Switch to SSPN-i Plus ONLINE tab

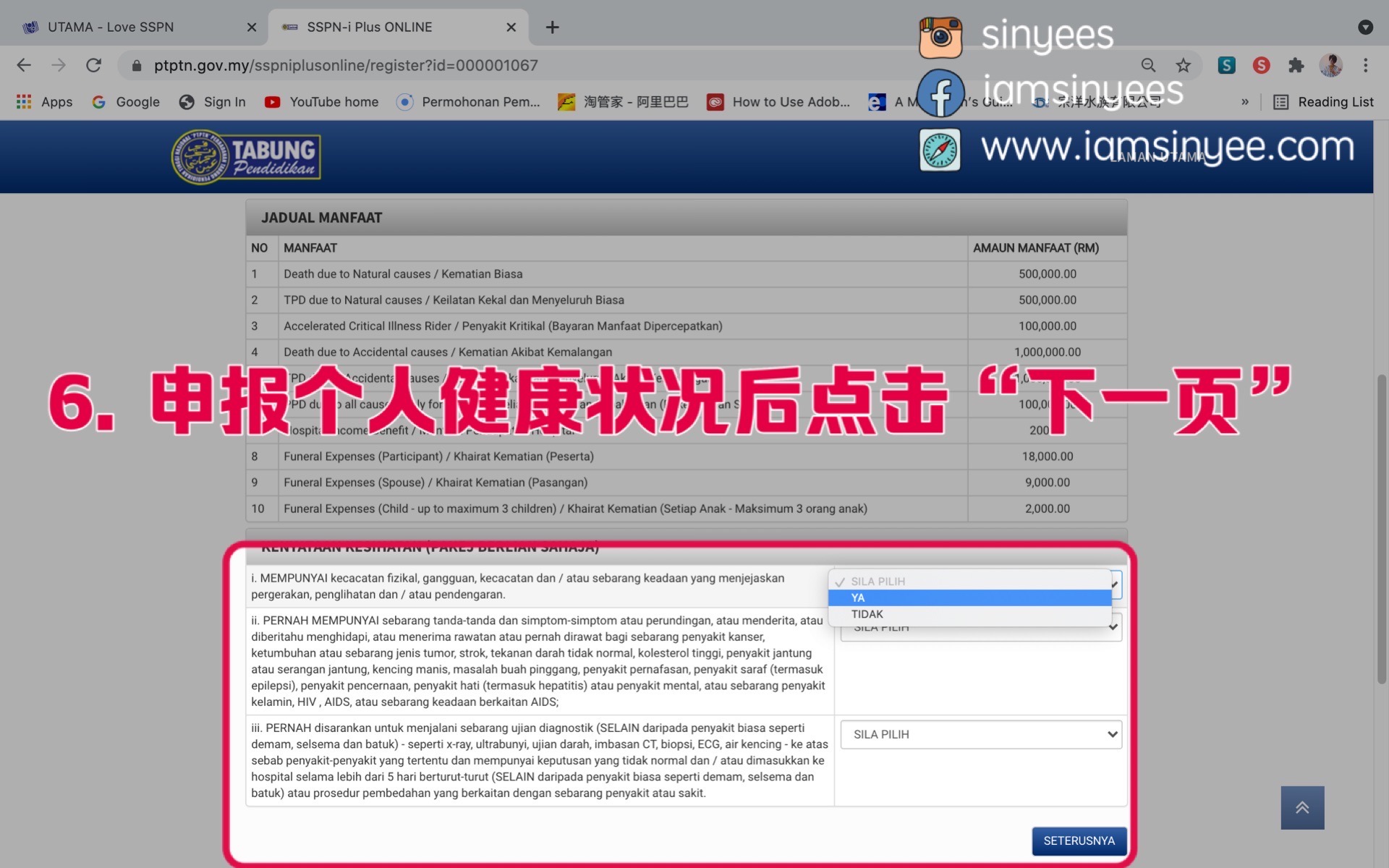click(x=398, y=27)
